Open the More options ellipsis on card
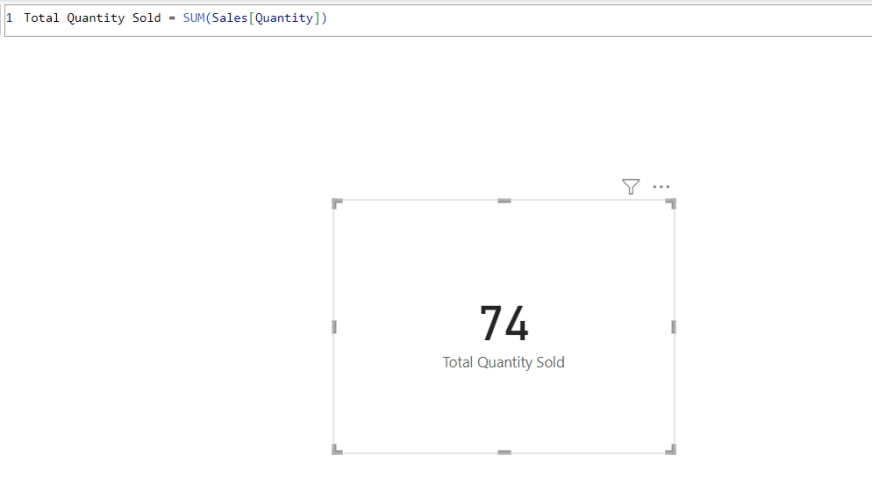872x491 pixels. 661,187
